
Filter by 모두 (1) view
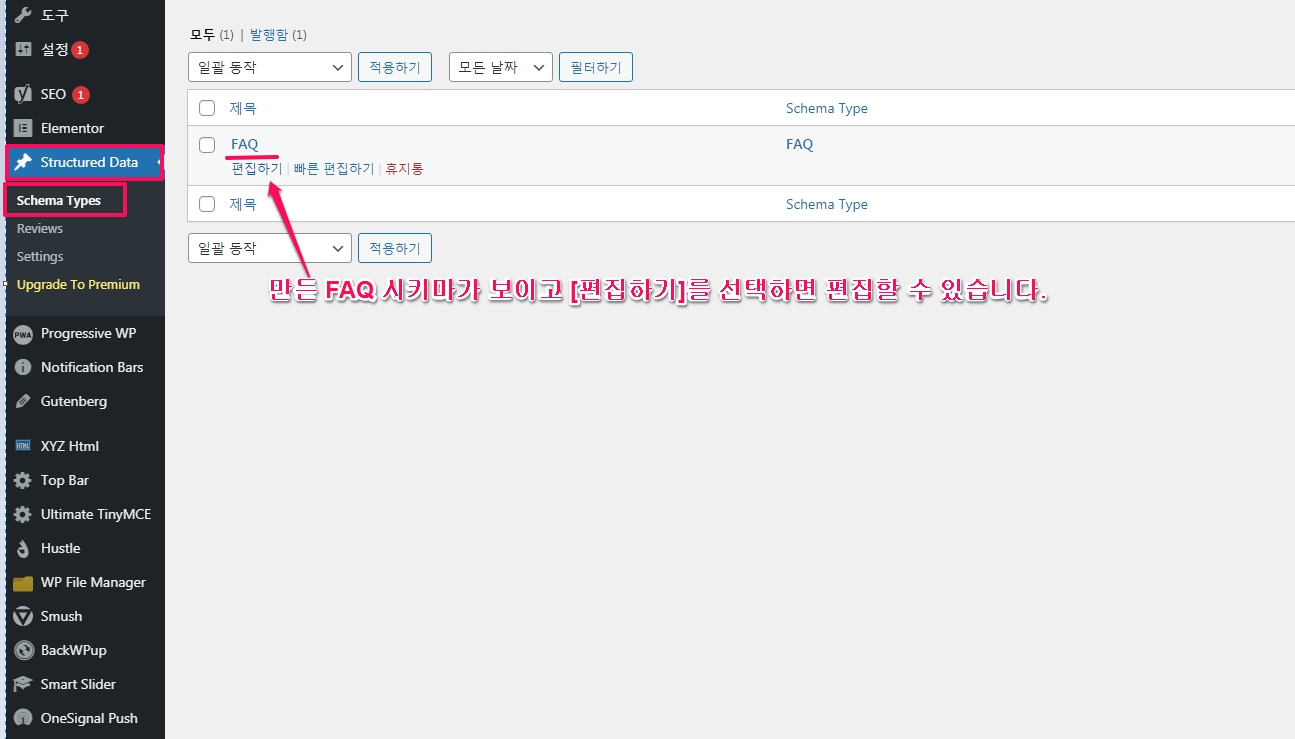pos(211,35)
